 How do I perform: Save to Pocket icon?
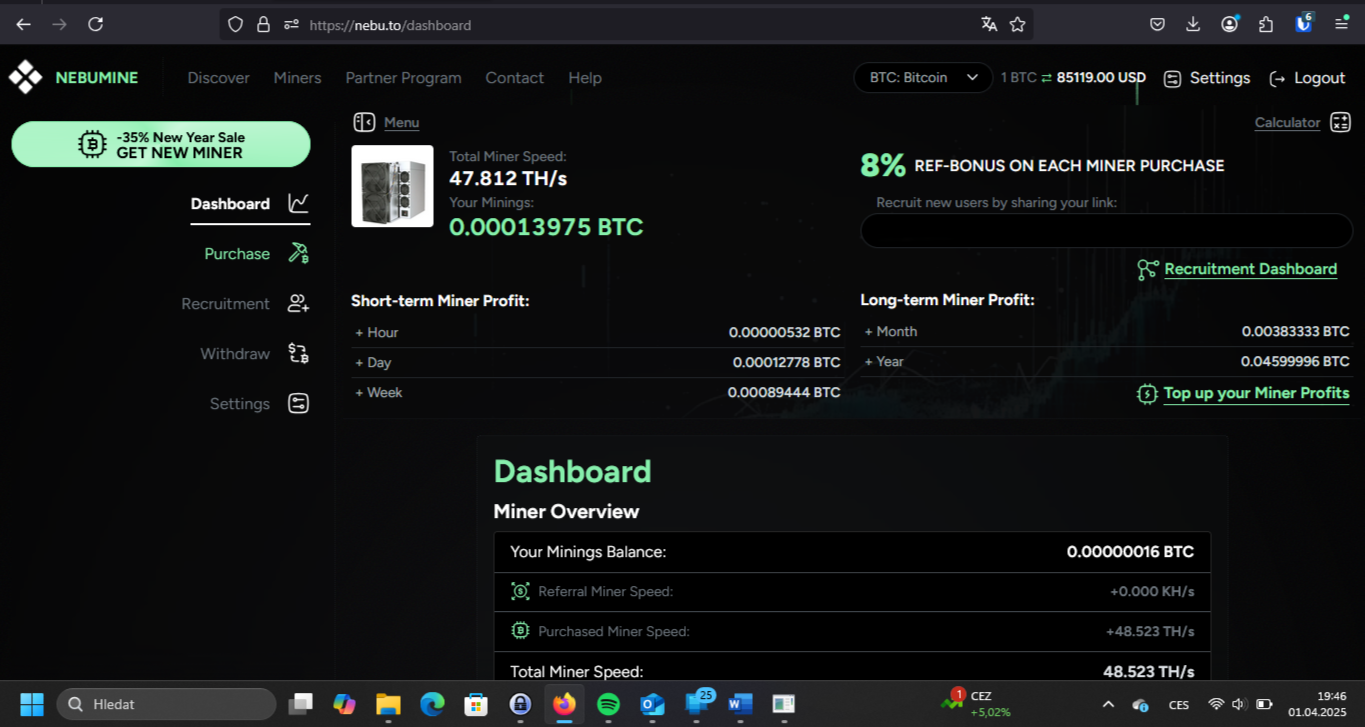(1157, 24)
